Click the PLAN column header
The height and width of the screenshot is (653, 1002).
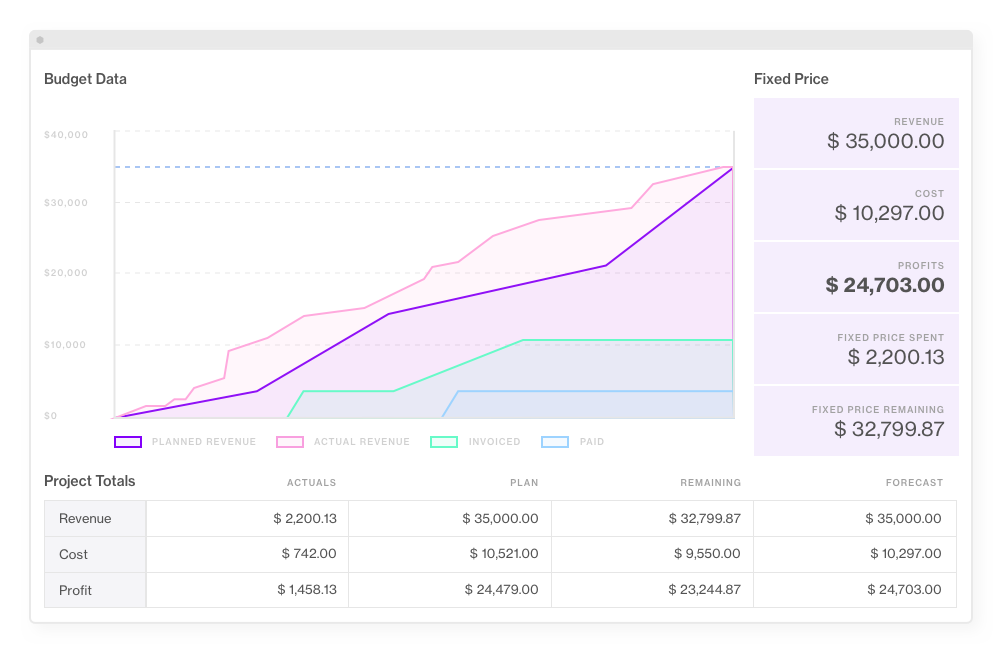[x=524, y=483]
